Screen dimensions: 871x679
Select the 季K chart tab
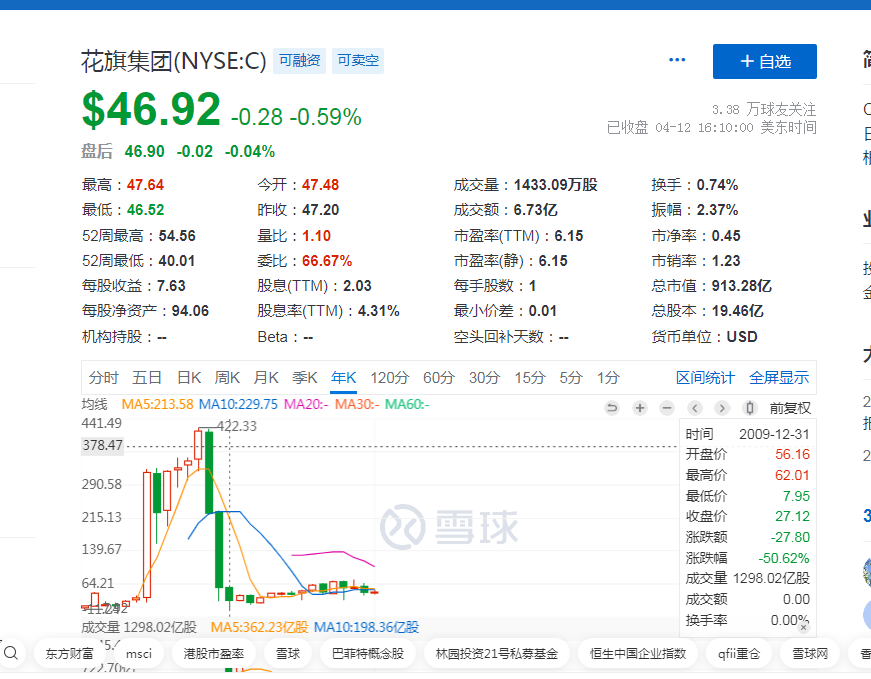coord(305,378)
